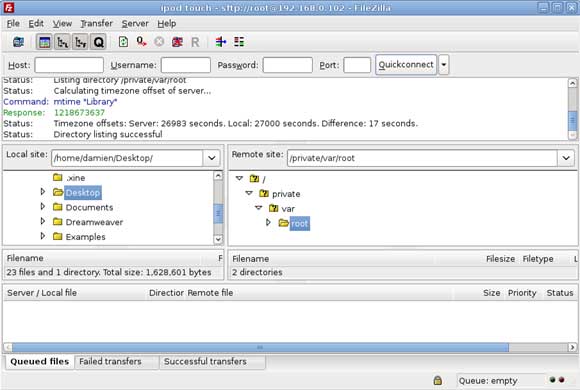
Task: Click the reconnect R toolbar icon
Action: [195, 42]
